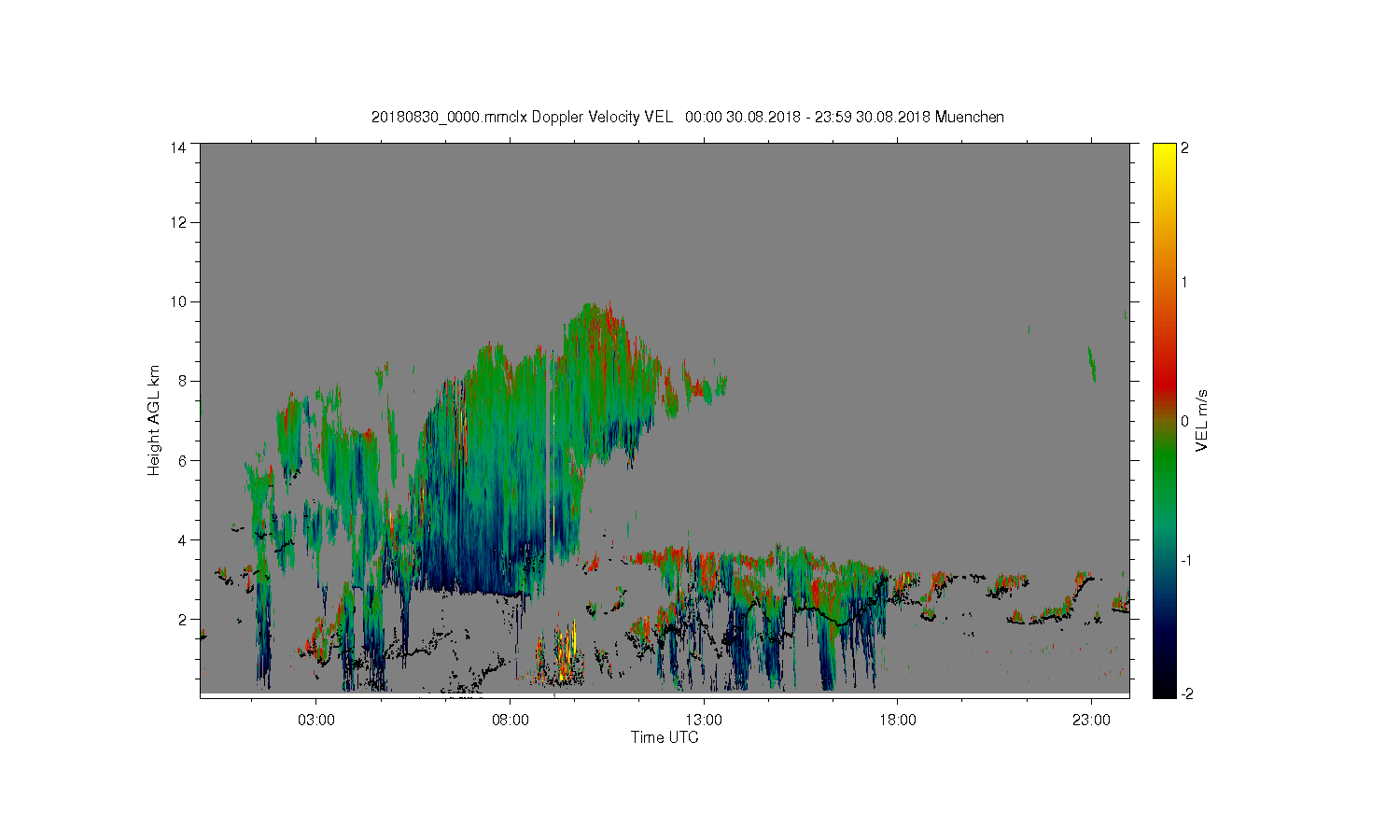Click the 'Time UTC' axis label
The image size is (1400, 840).
coord(665,737)
